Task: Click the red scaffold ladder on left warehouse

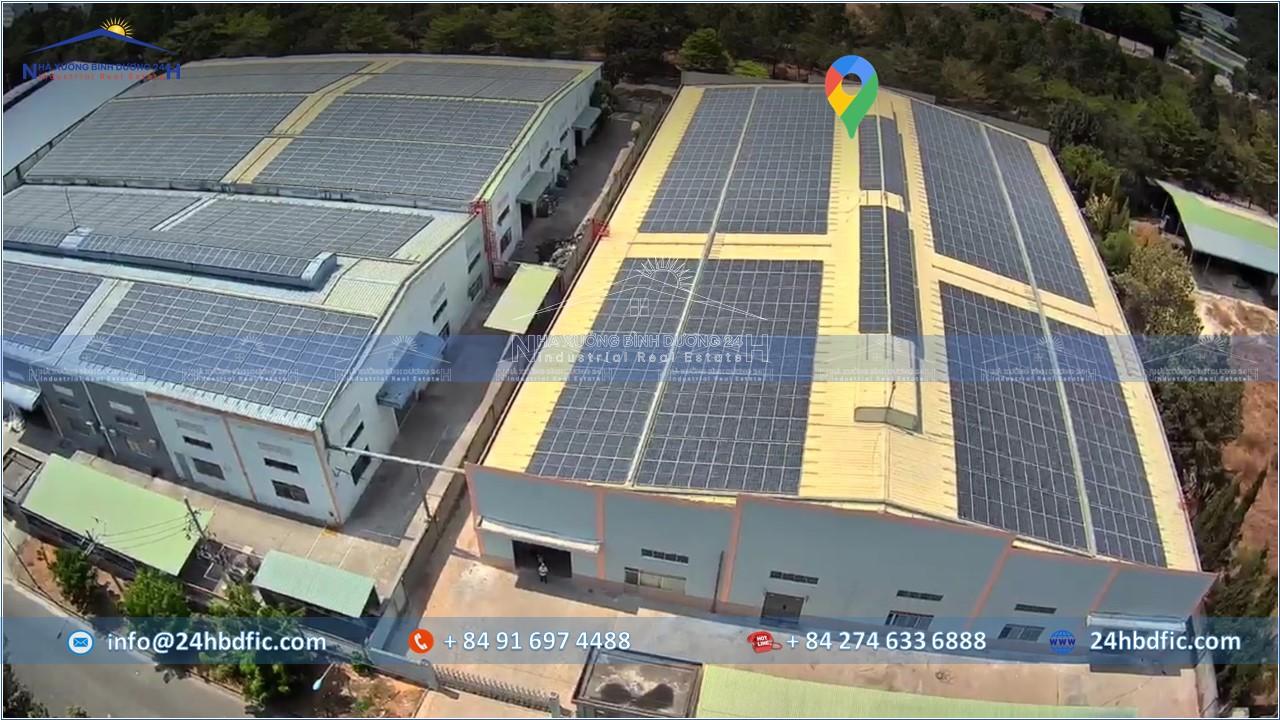Action: [487, 232]
